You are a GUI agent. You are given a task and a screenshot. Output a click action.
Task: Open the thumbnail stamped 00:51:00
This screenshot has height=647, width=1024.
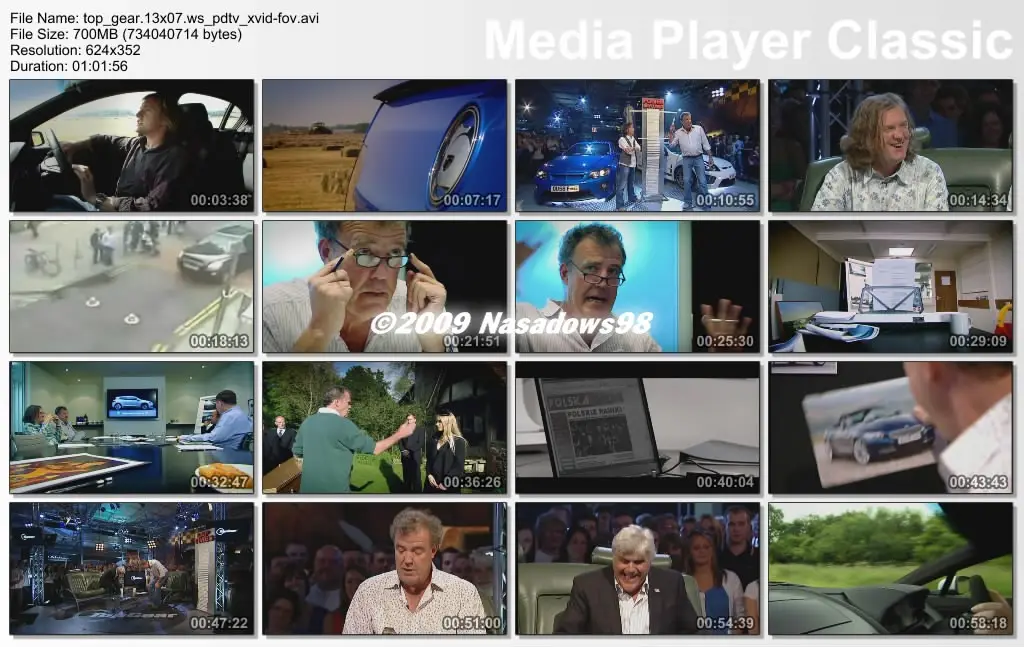click(385, 569)
